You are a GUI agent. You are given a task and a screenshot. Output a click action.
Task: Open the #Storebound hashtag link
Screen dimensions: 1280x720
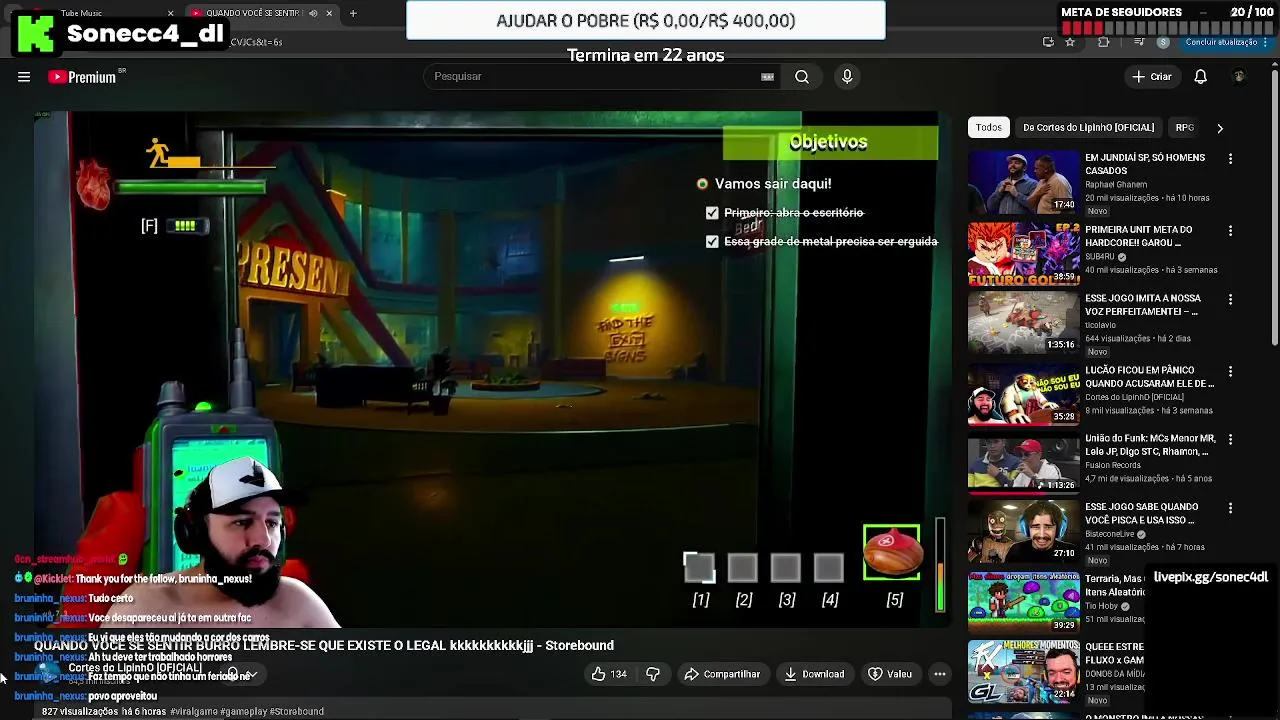click(x=296, y=712)
